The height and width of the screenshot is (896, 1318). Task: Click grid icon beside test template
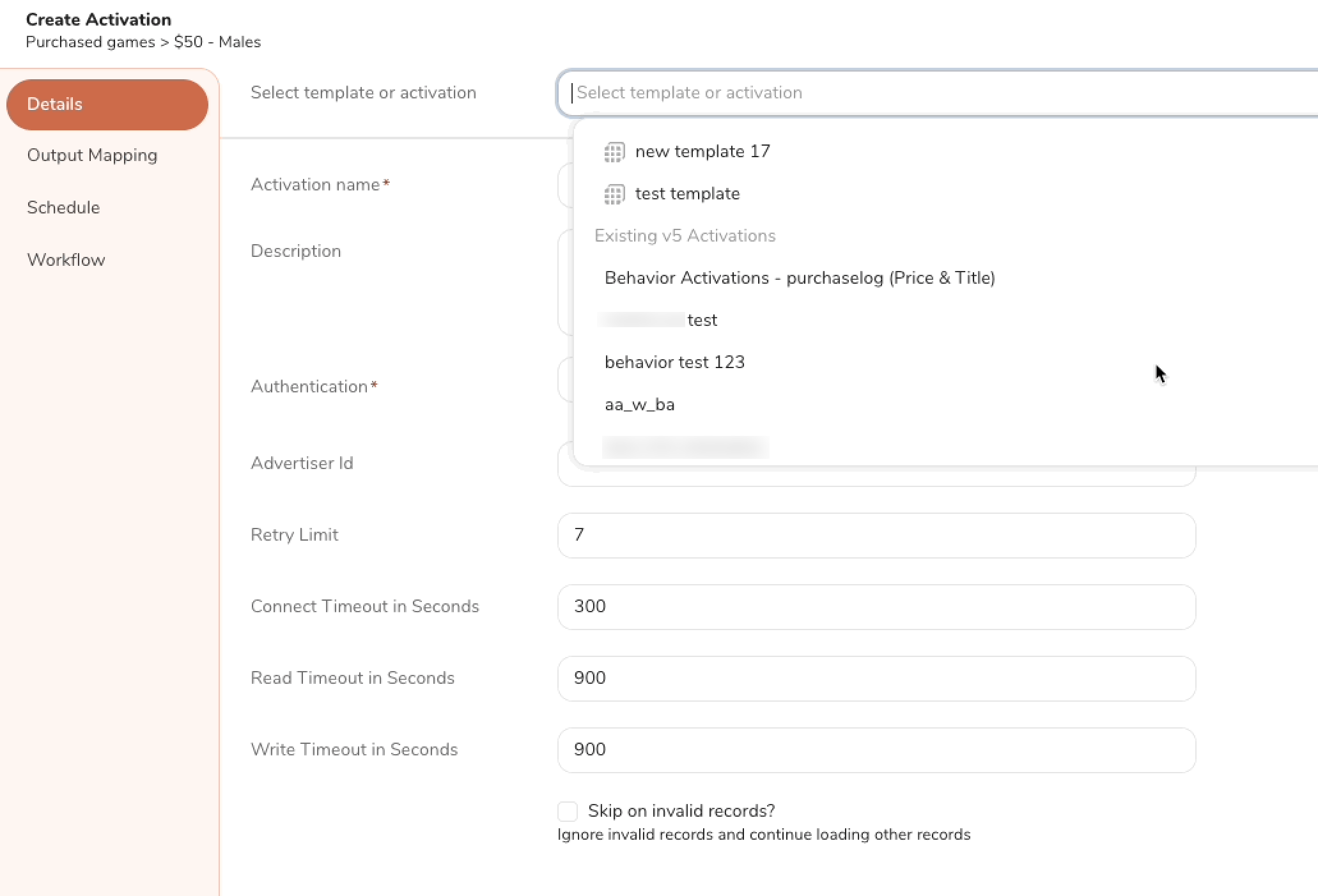[x=614, y=194]
